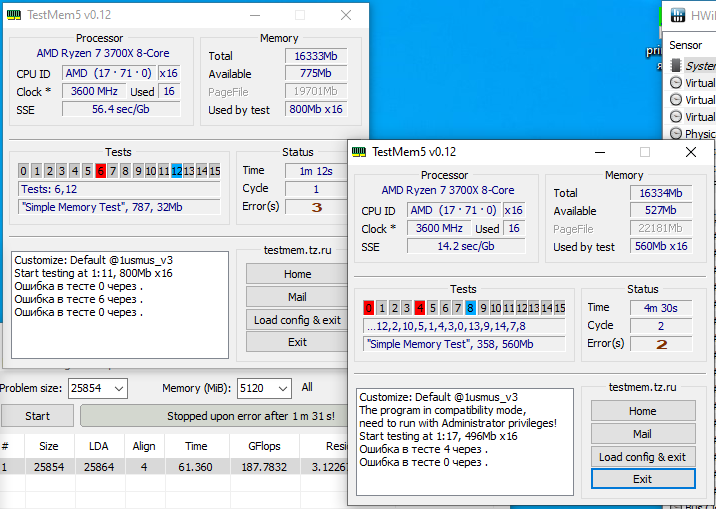Screen dimensions: 716x509
Task: Click back TestMem5 log text area
Action: coord(120,304)
